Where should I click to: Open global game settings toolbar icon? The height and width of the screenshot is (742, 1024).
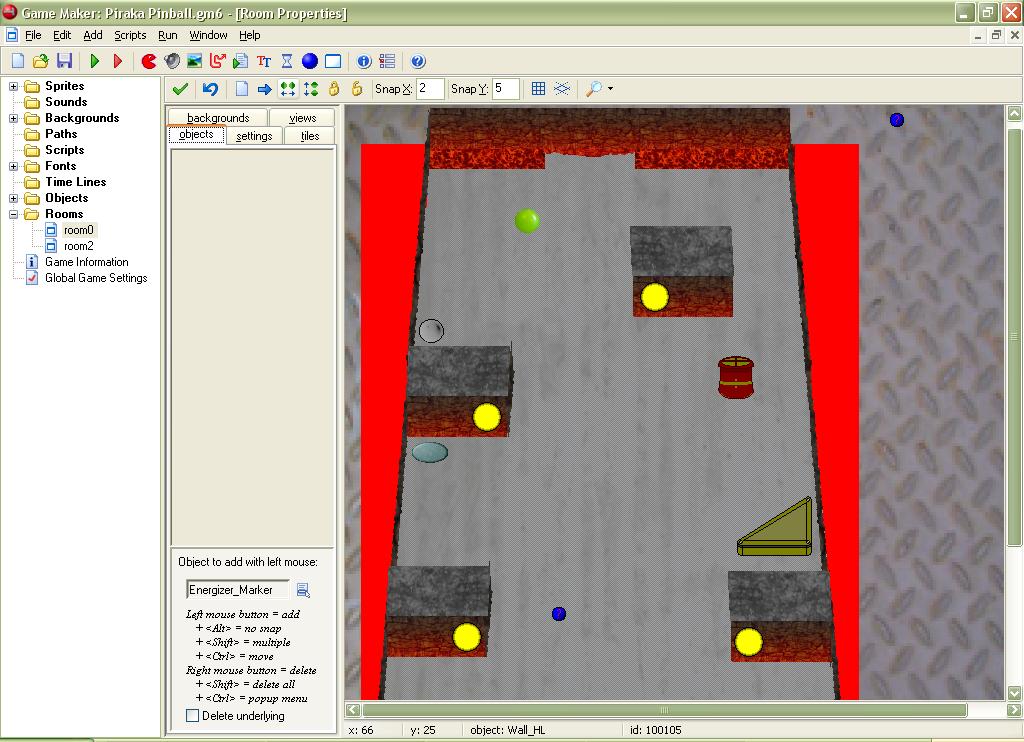pos(387,61)
